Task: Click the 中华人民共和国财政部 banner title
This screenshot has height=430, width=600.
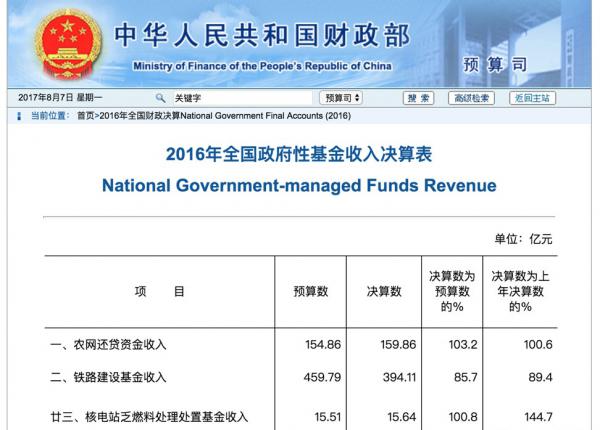Action: tap(262, 36)
